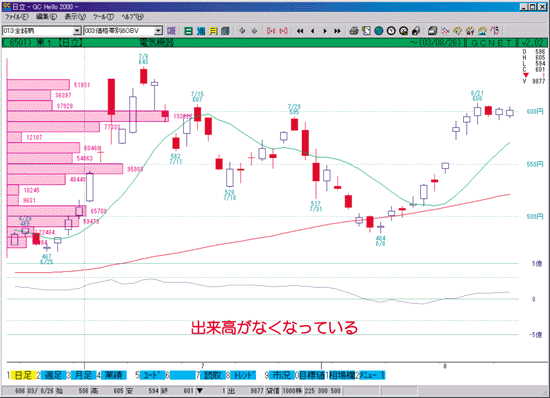Image resolution: width=550 pixels, height=398 pixels.
Task: Open the ファイル(F) menu
Action: click(16, 16)
